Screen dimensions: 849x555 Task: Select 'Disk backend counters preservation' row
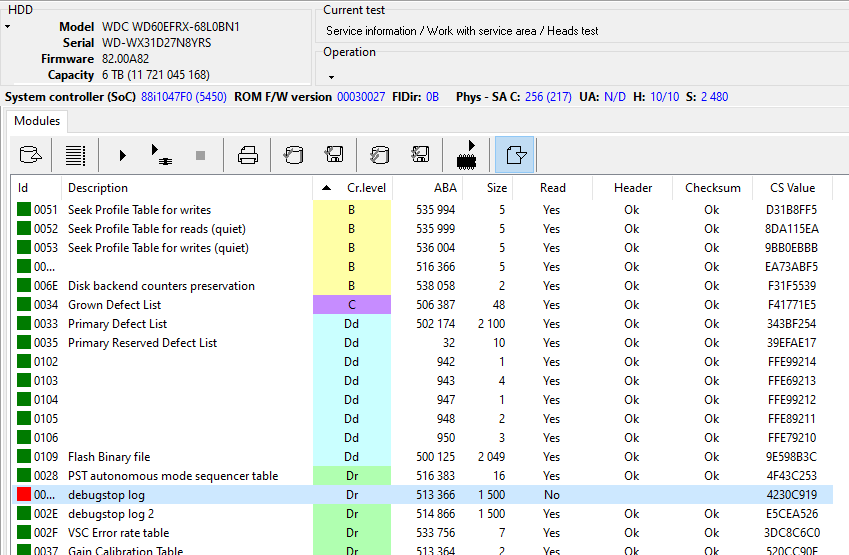tap(422, 285)
